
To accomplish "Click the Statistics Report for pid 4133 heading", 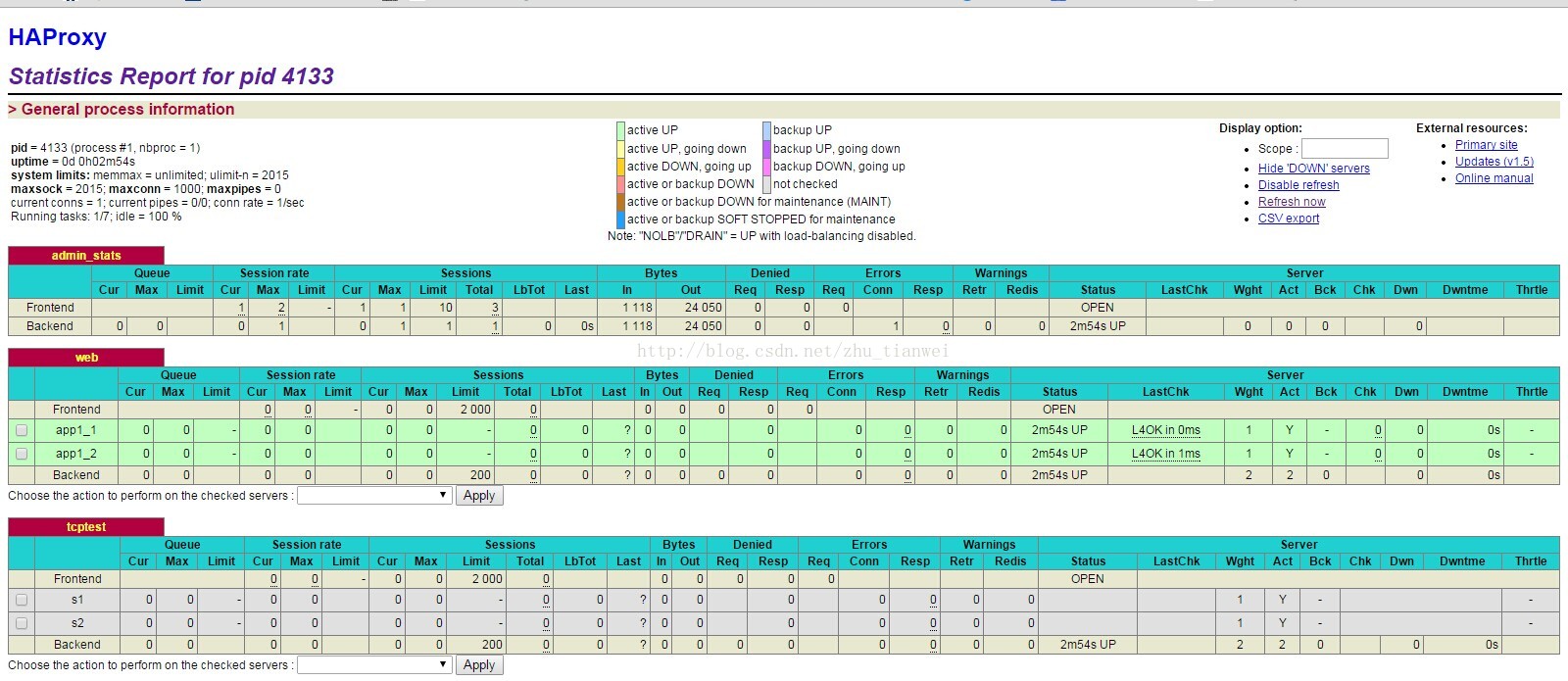I will 171,76.
